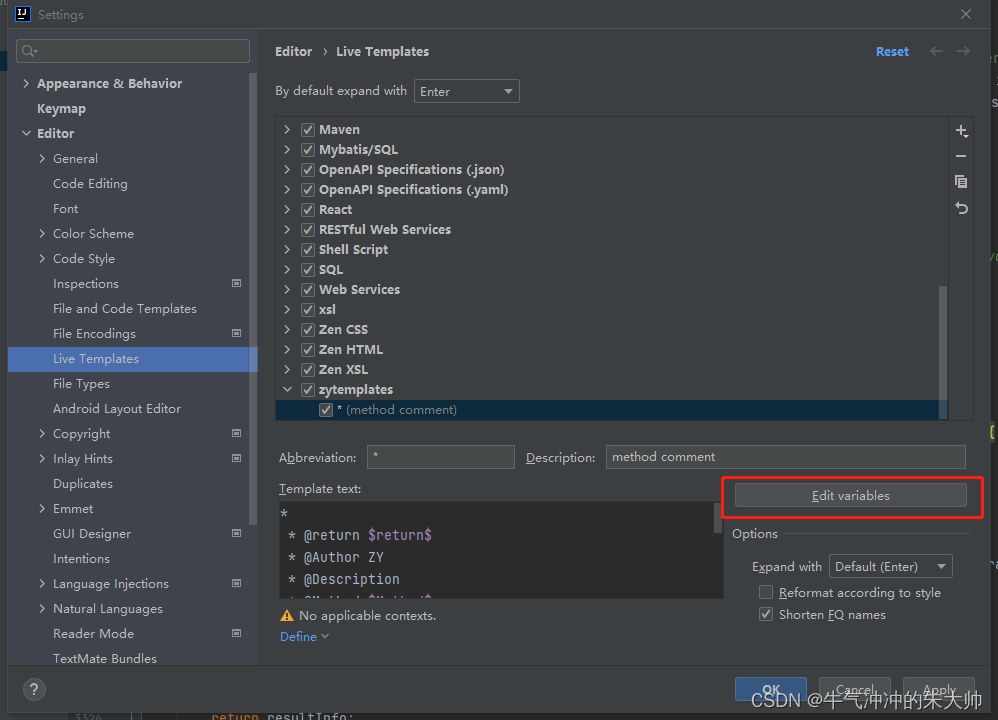
Task: Select File Types settings
Action: tap(81, 384)
